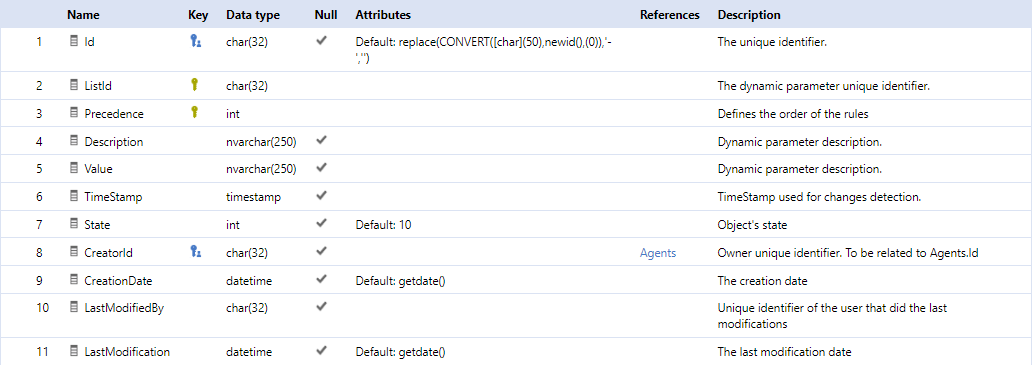Click the column icon beside Id
This screenshot has width=1032, height=365.
click(74, 41)
